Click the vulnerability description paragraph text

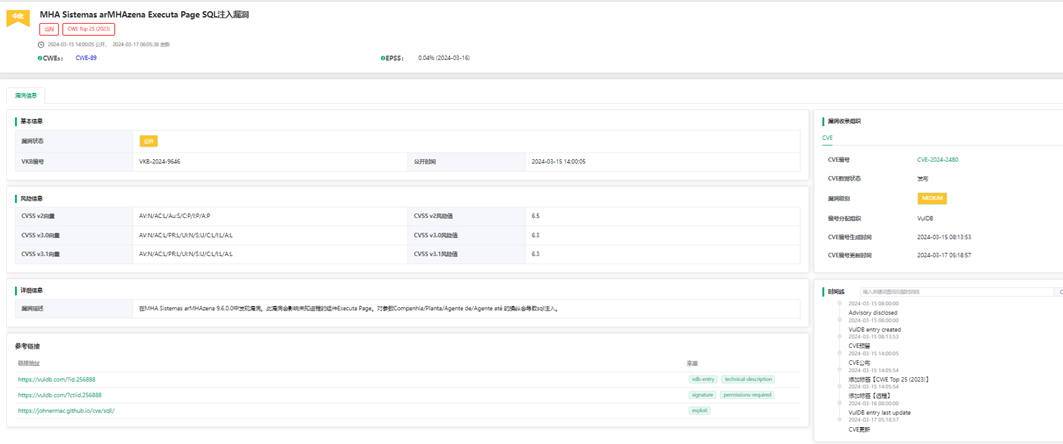348,308
